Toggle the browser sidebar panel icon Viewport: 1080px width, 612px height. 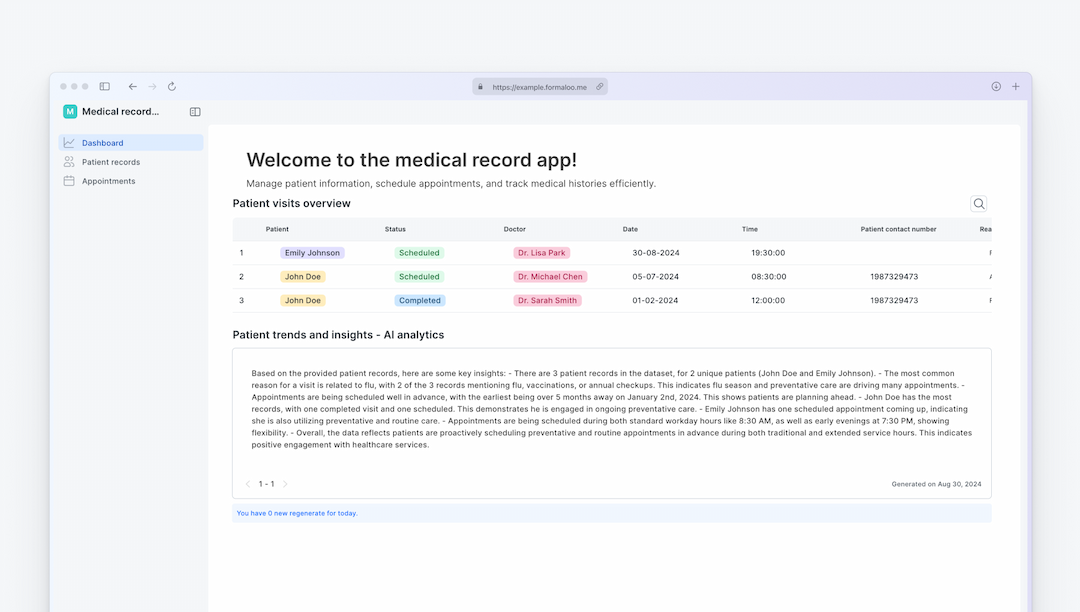coord(104,86)
